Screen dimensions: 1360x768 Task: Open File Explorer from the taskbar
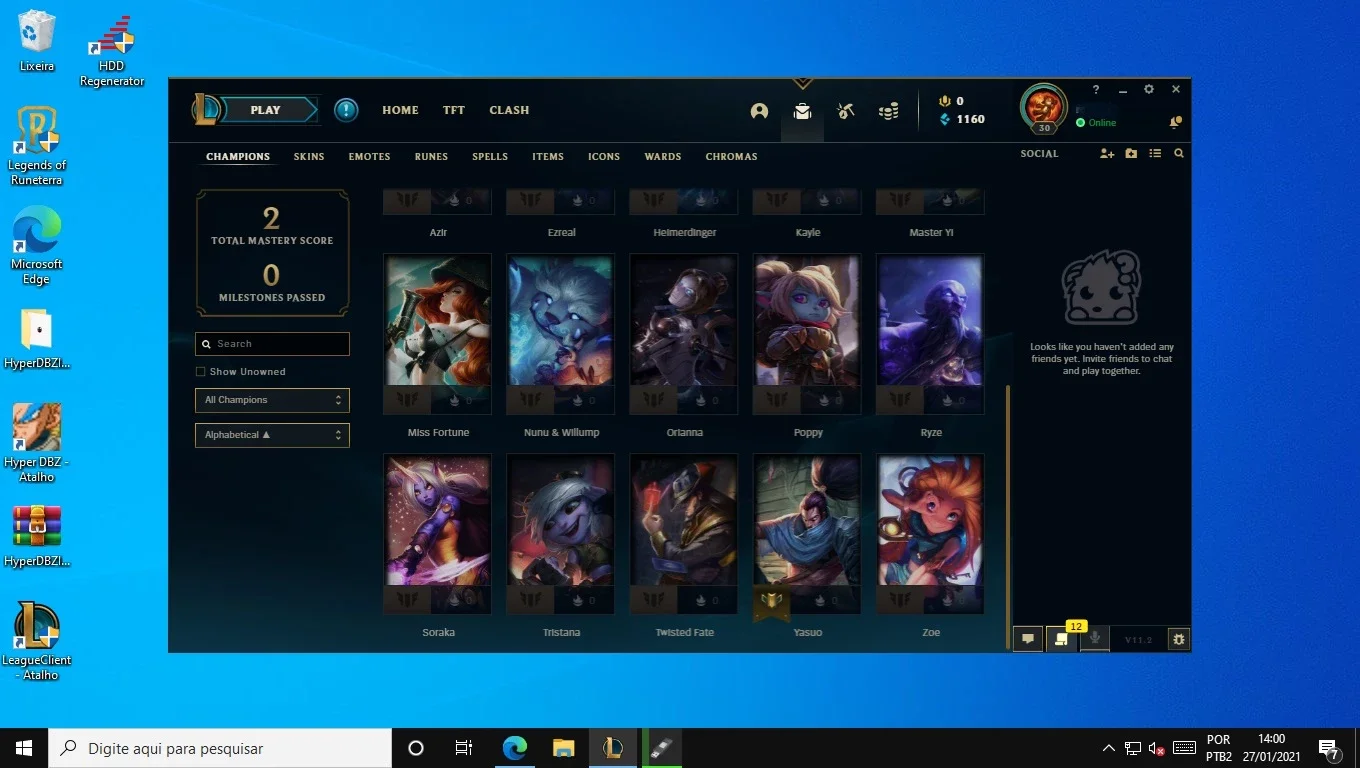click(x=564, y=748)
